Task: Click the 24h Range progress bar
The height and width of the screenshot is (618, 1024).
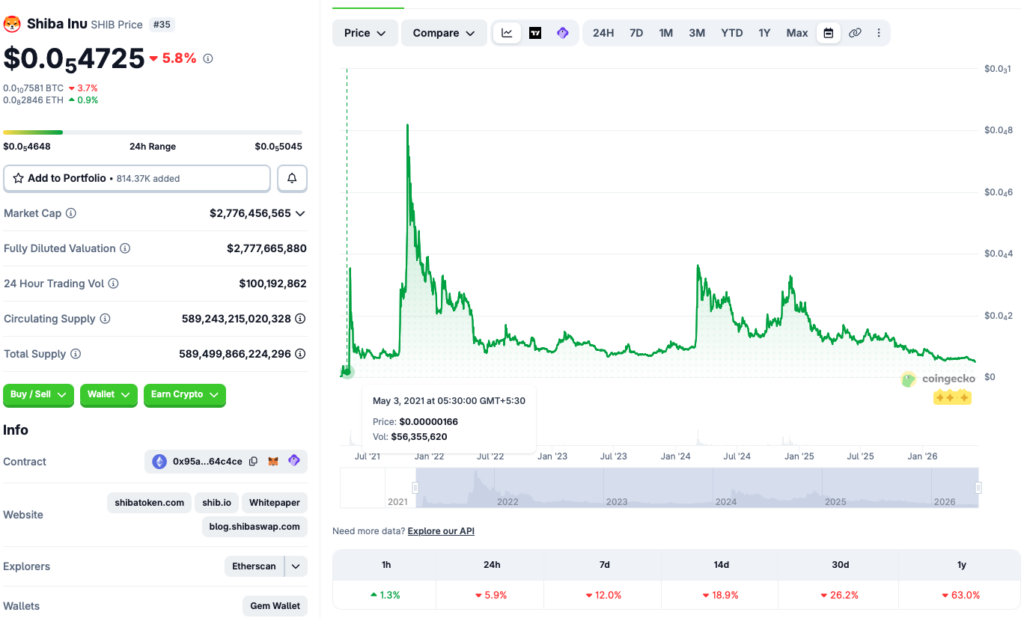Action: (x=153, y=133)
